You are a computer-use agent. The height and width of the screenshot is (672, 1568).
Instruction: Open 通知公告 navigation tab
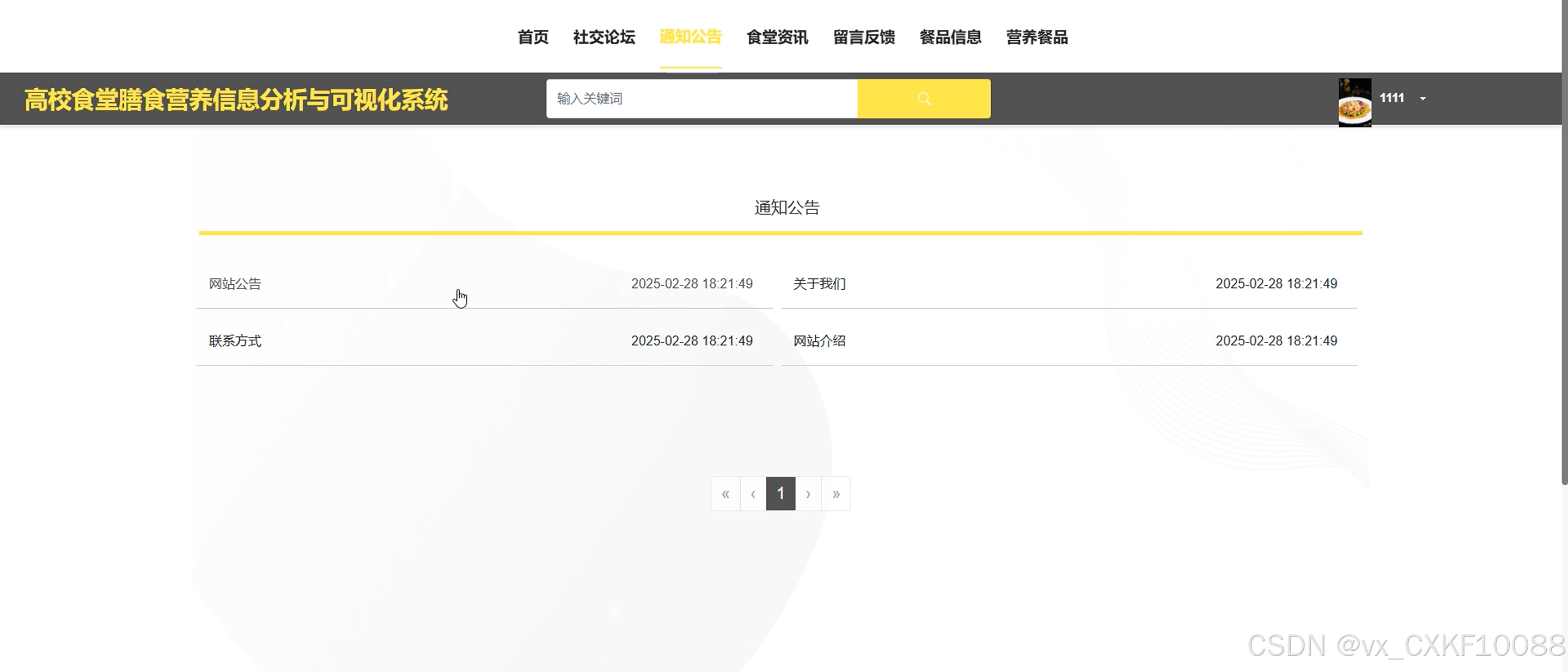tap(690, 37)
